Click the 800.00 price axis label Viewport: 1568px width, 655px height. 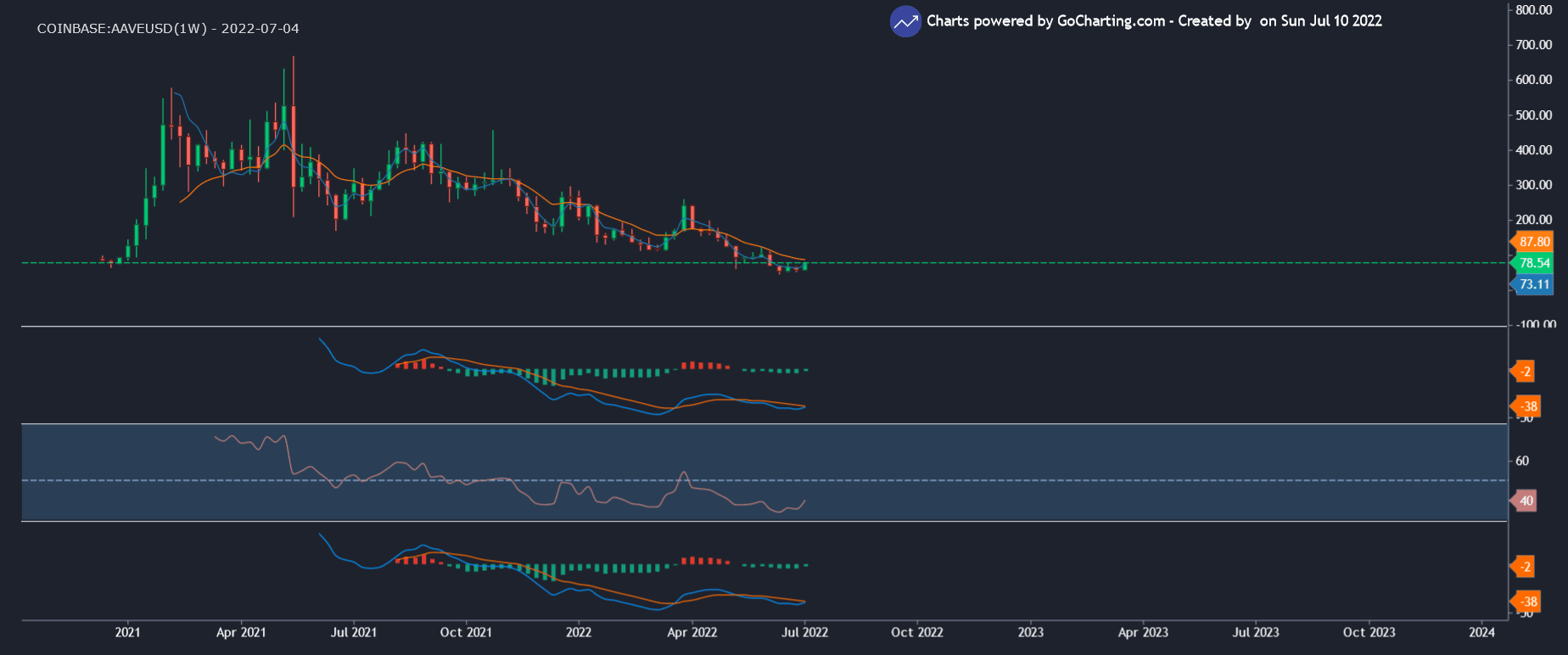coord(1534,10)
